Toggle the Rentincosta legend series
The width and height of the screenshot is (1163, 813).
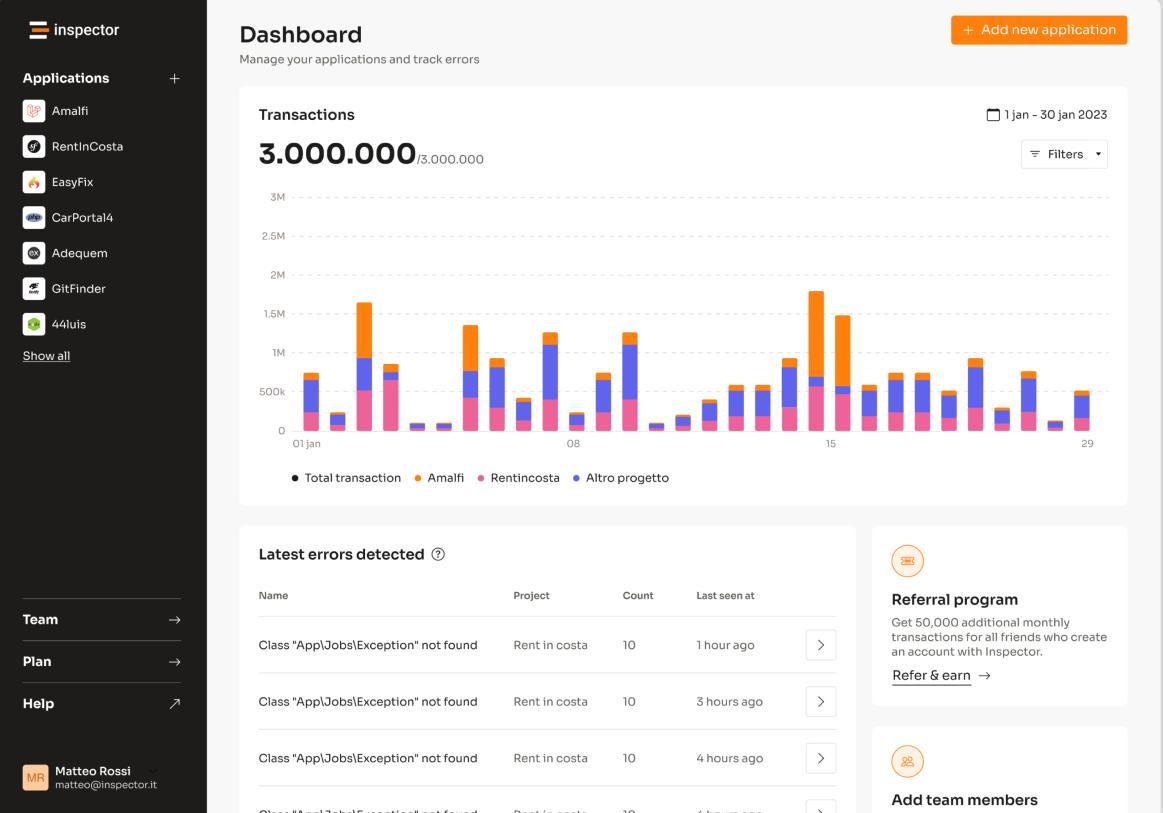coord(518,478)
